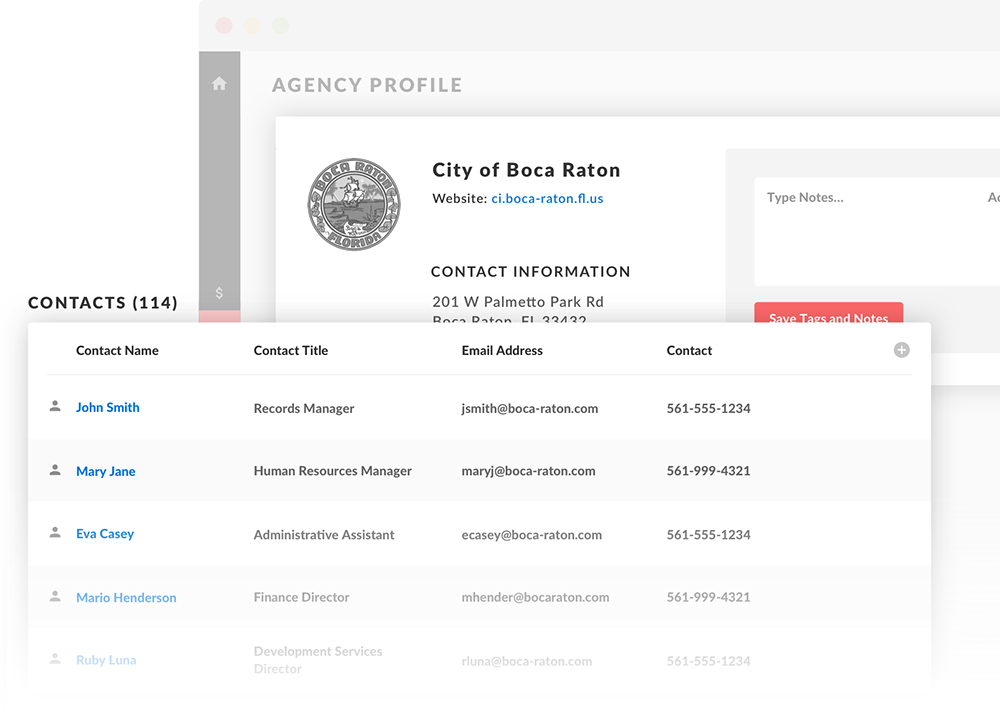Click the CONTACT INFORMATION heading

point(531,272)
